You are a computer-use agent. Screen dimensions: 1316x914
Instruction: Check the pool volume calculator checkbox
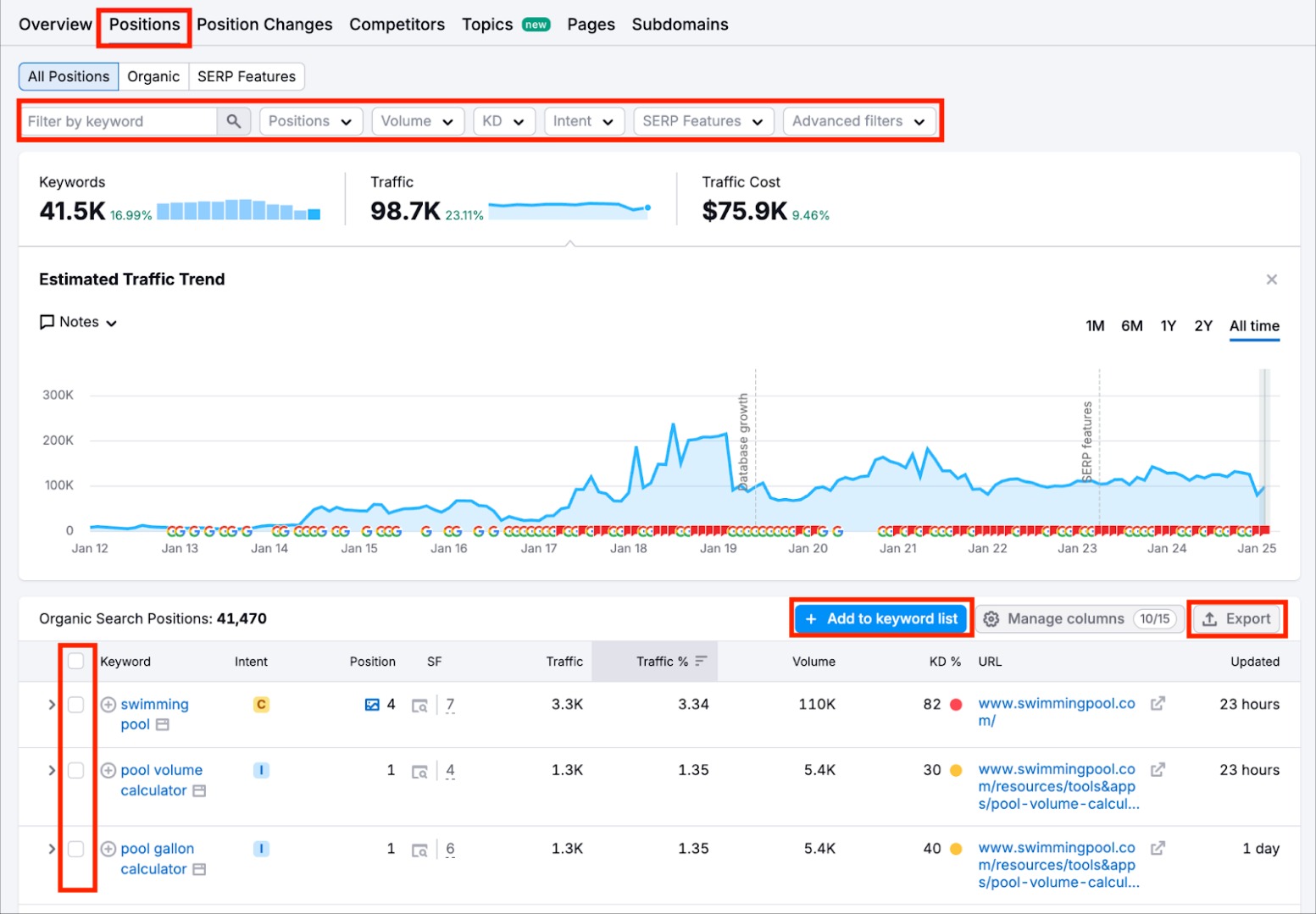[x=75, y=770]
